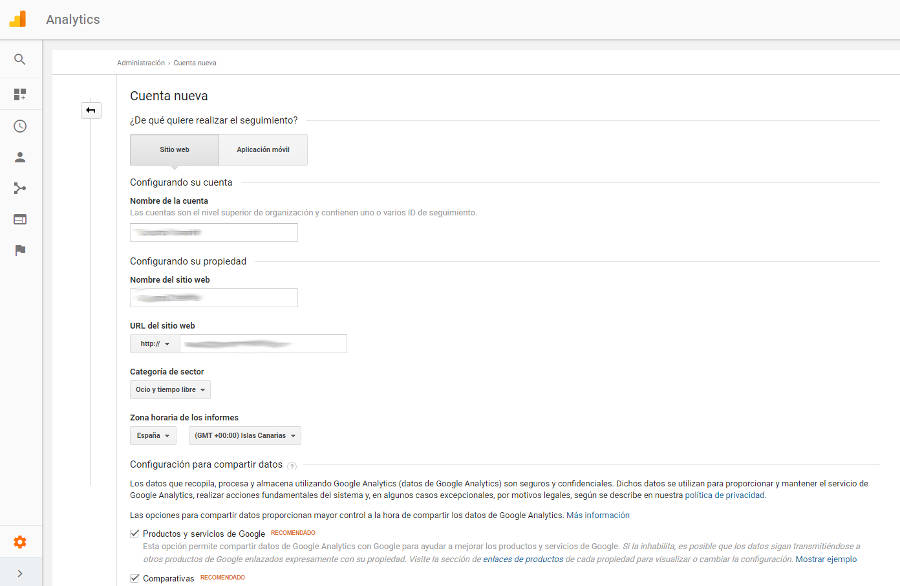The height and width of the screenshot is (586, 900).
Task: Click the Administración breadcrumb
Action: 141,63
